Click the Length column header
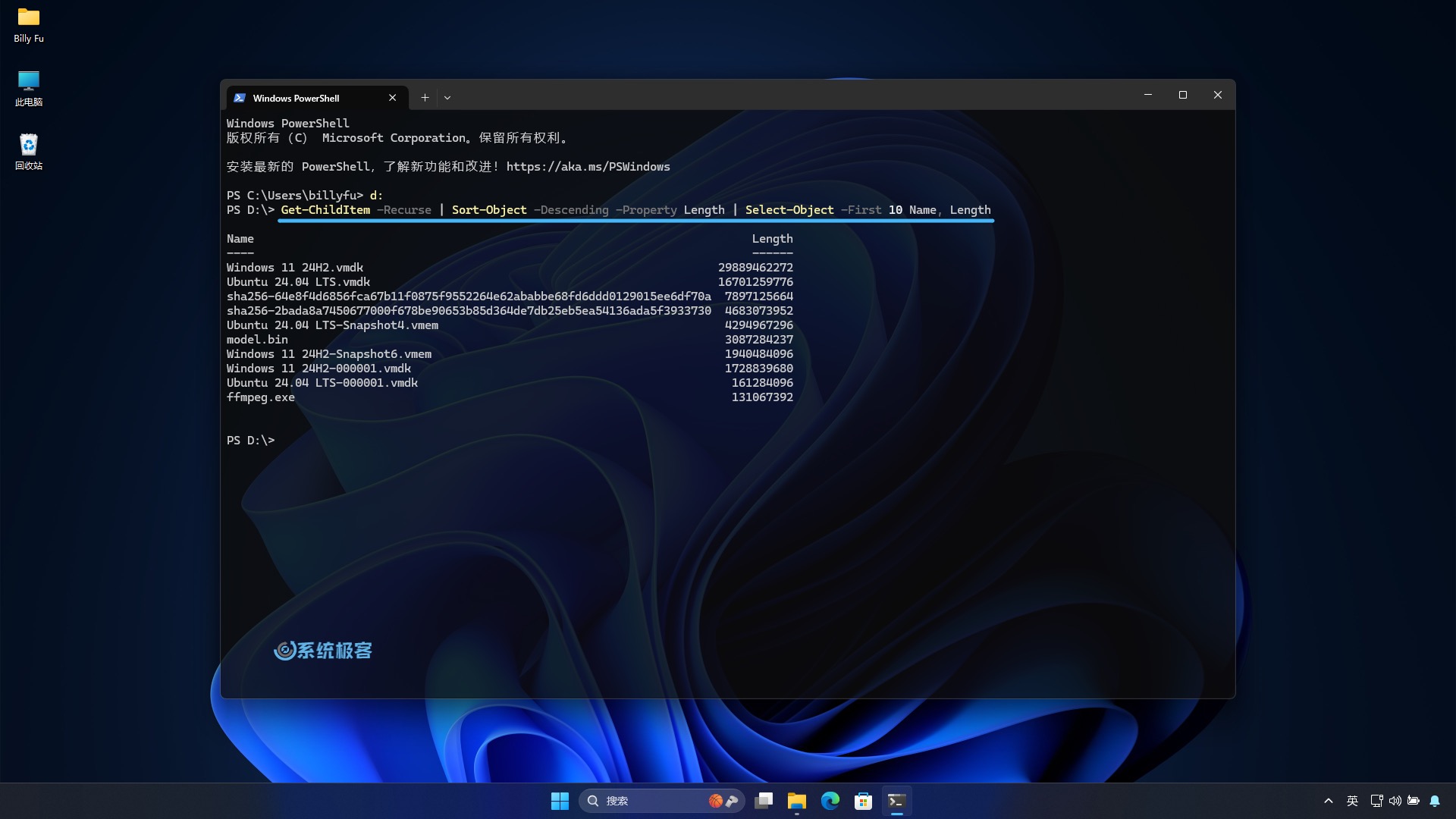The height and width of the screenshot is (819, 1456). (x=773, y=239)
